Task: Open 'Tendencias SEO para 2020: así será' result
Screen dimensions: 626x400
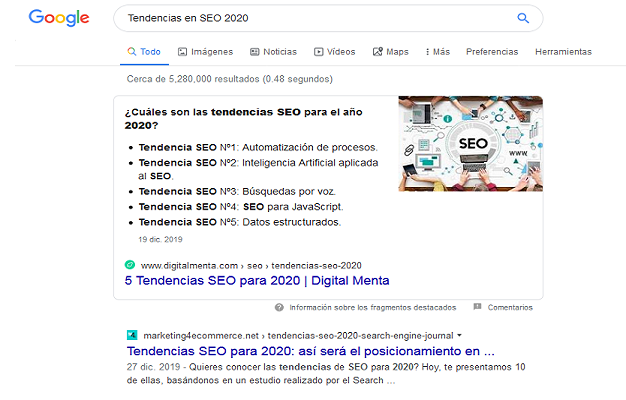Action: coord(310,351)
